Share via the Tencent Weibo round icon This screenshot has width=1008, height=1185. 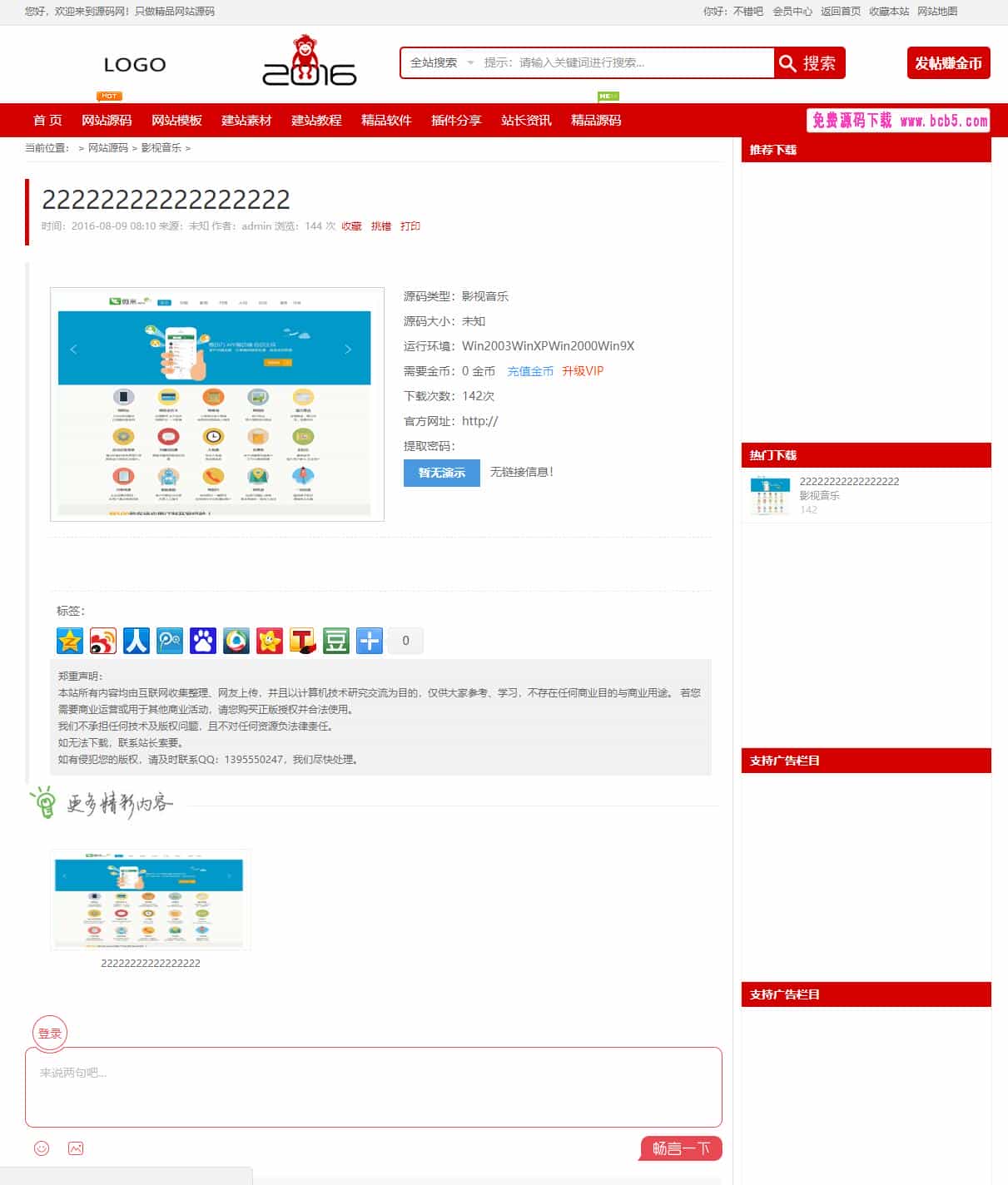236,641
